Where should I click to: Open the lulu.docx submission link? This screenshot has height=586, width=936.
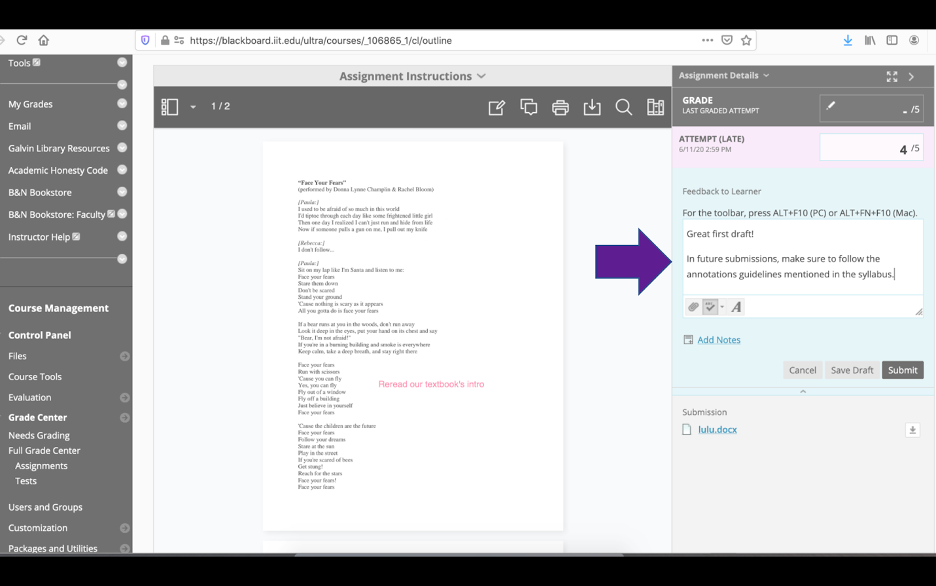tap(718, 430)
